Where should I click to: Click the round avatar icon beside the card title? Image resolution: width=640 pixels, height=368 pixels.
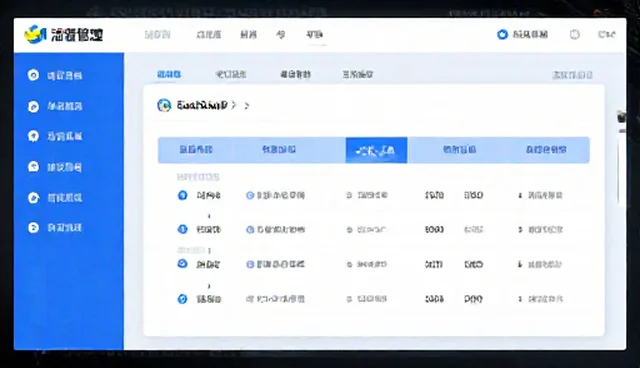pyautogui.click(x=164, y=105)
